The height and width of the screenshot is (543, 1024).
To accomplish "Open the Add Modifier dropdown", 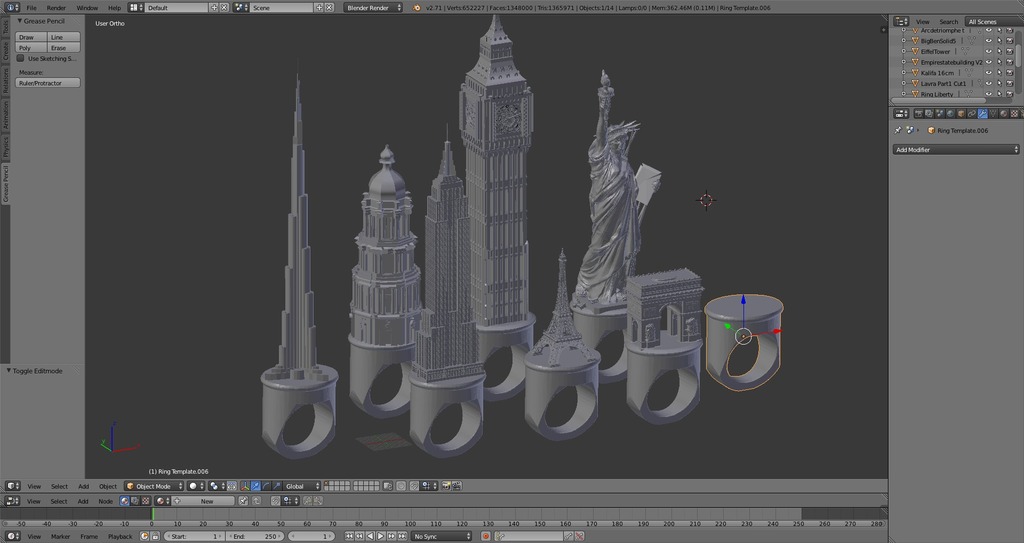I will coord(956,150).
